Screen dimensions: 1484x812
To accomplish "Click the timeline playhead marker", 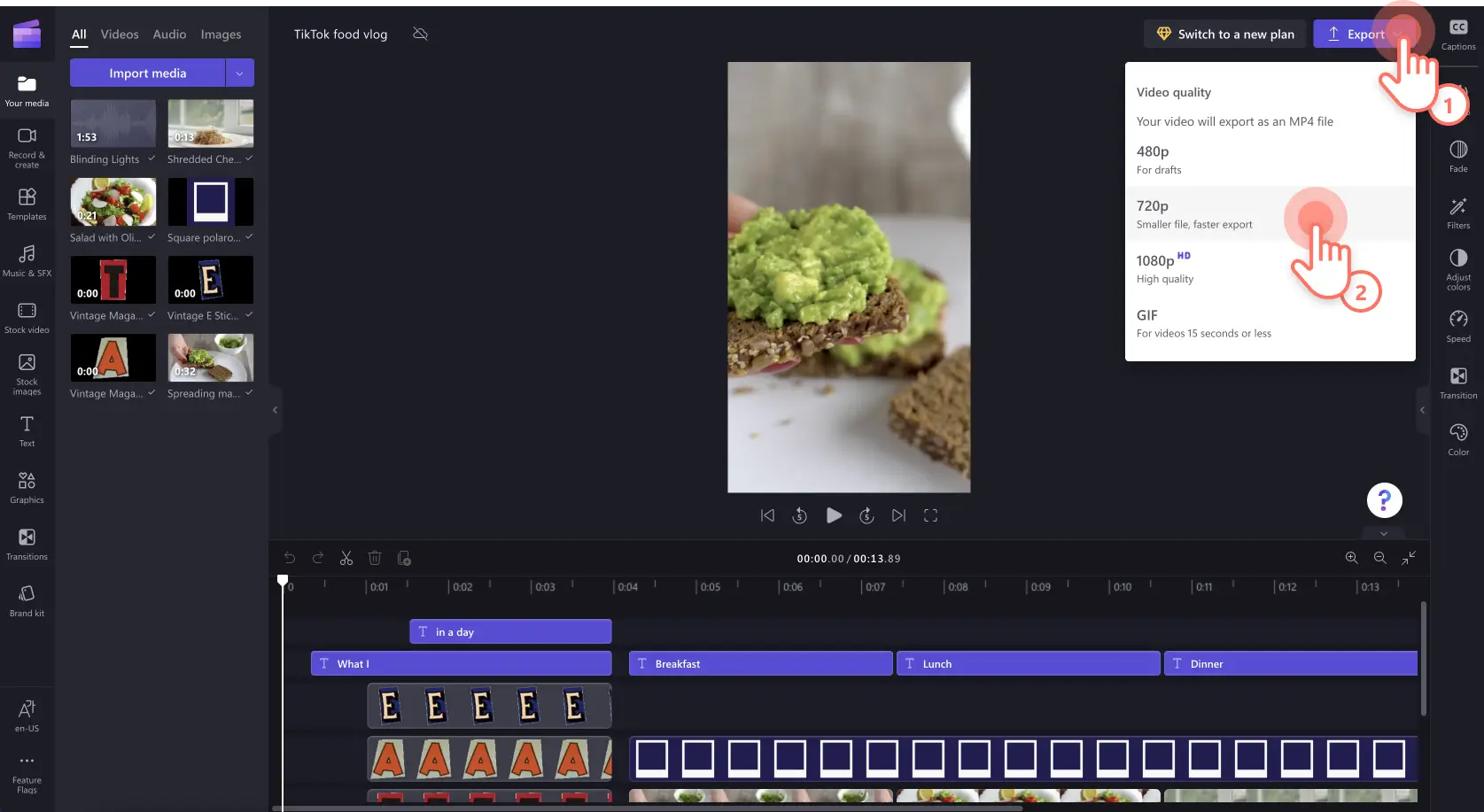I will tap(283, 581).
